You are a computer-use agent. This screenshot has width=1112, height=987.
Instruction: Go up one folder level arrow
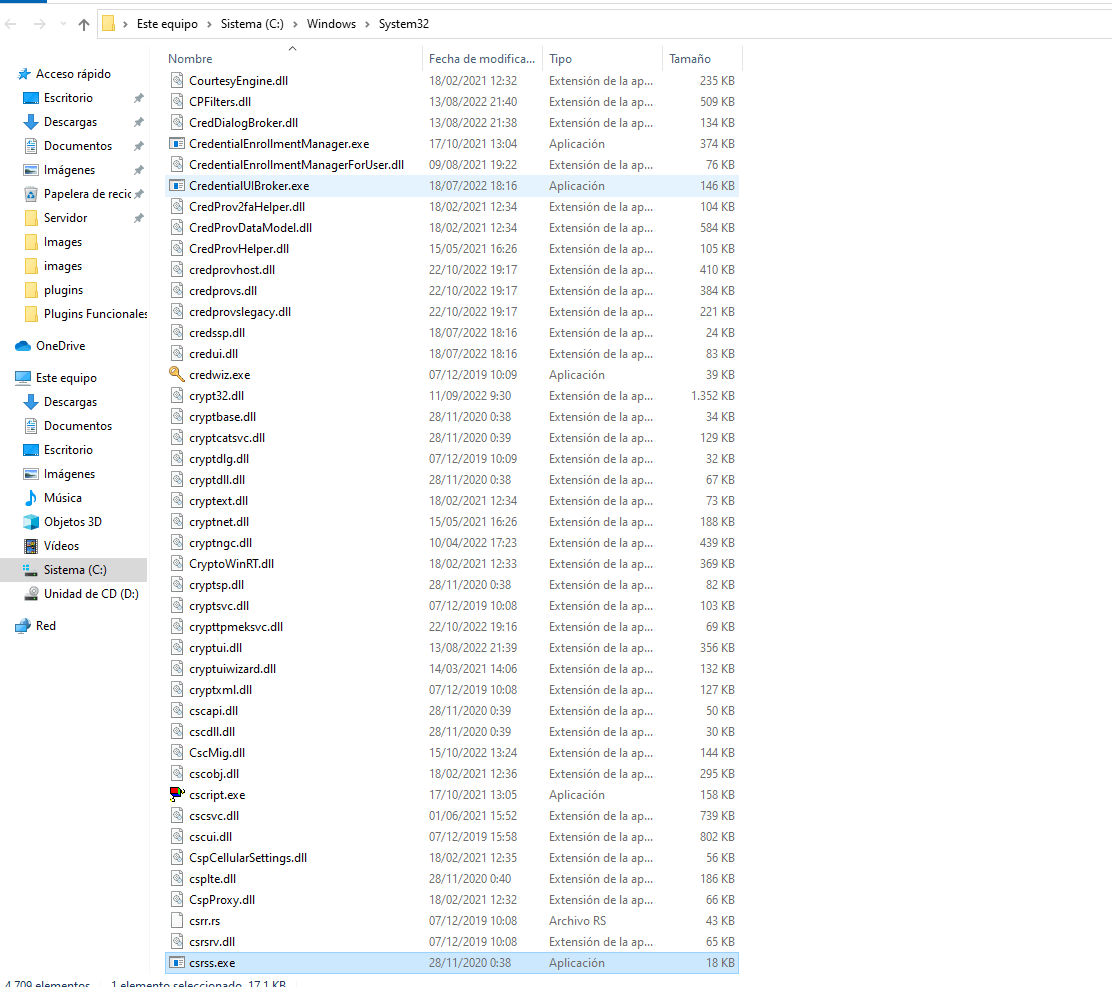tap(84, 25)
